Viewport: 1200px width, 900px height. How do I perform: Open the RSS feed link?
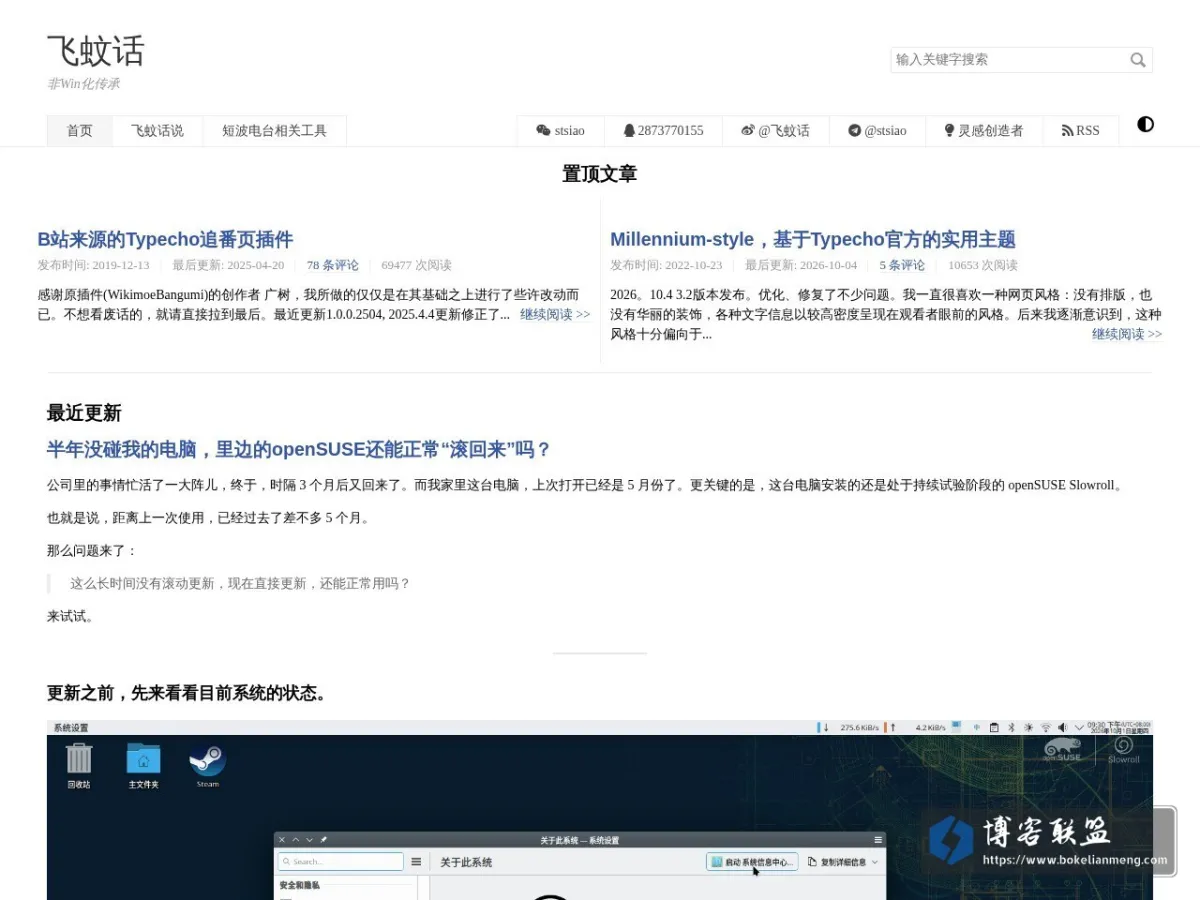pyautogui.click(x=1080, y=131)
